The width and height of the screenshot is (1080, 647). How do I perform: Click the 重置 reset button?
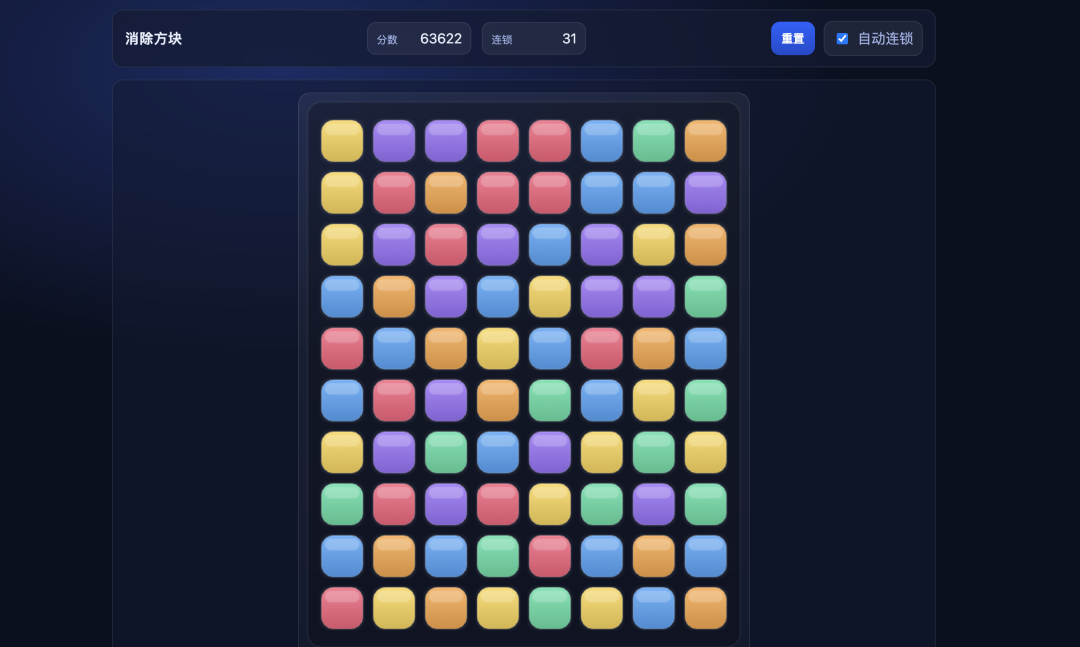coord(792,39)
